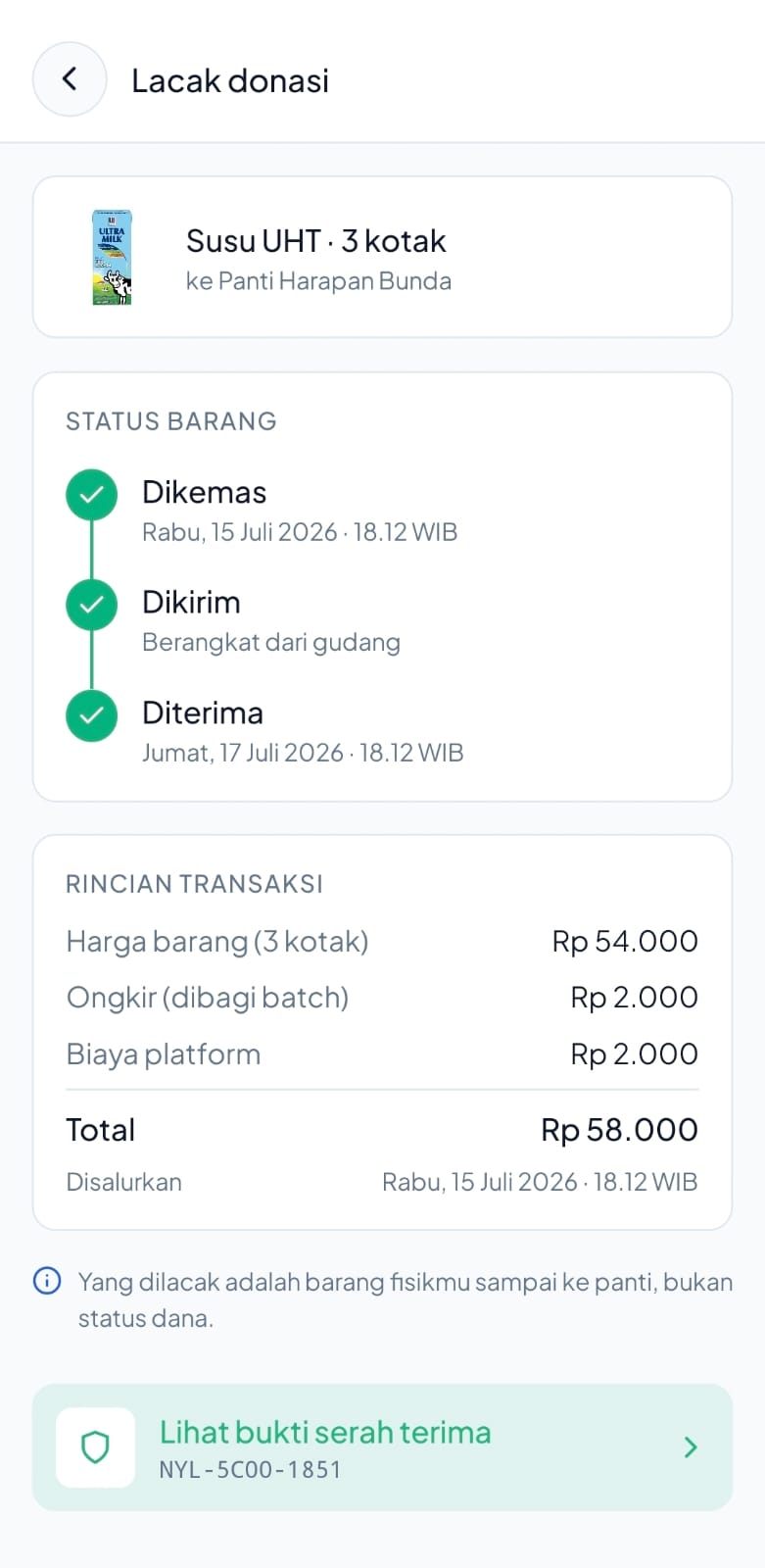The image size is (765, 1568).
Task: Tap the info circle icon
Action: tap(47, 1281)
